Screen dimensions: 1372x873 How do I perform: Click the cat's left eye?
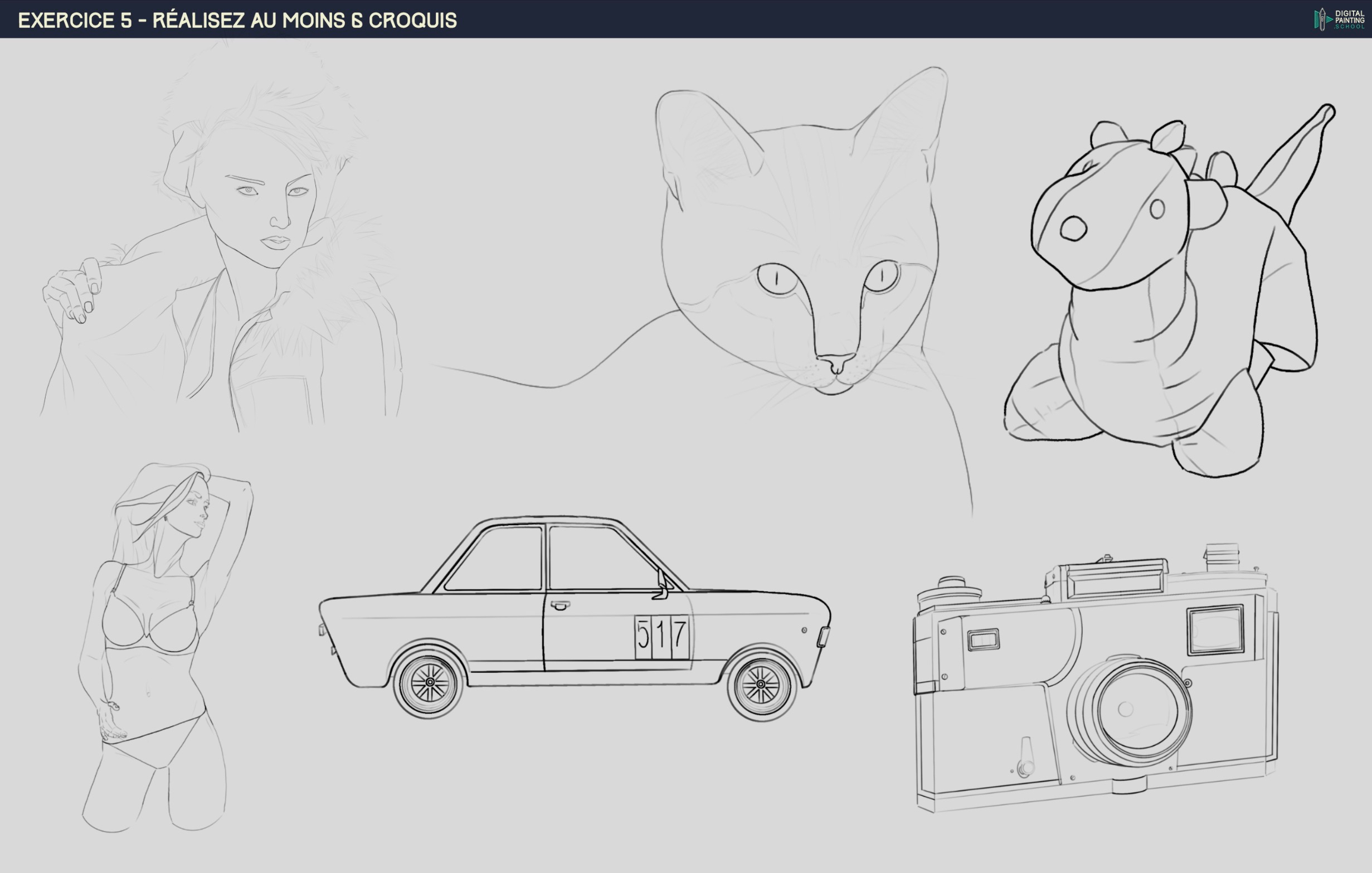(777, 279)
